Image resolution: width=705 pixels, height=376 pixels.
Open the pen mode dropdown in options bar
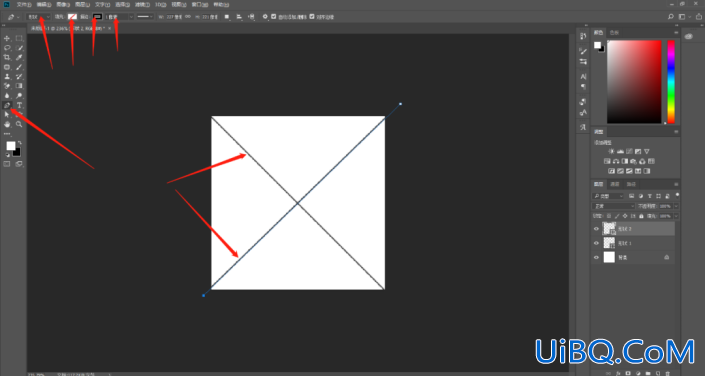tap(39, 17)
